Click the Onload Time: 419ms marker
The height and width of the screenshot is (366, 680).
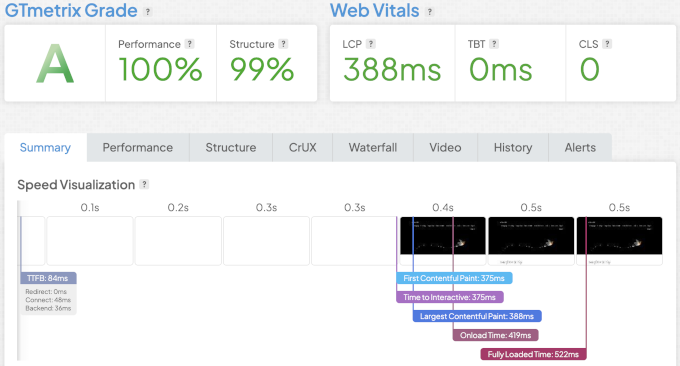click(x=496, y=335)
